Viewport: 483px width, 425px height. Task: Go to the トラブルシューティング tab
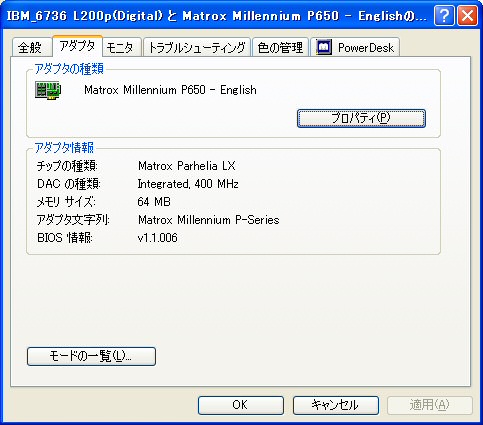point(197,47)
